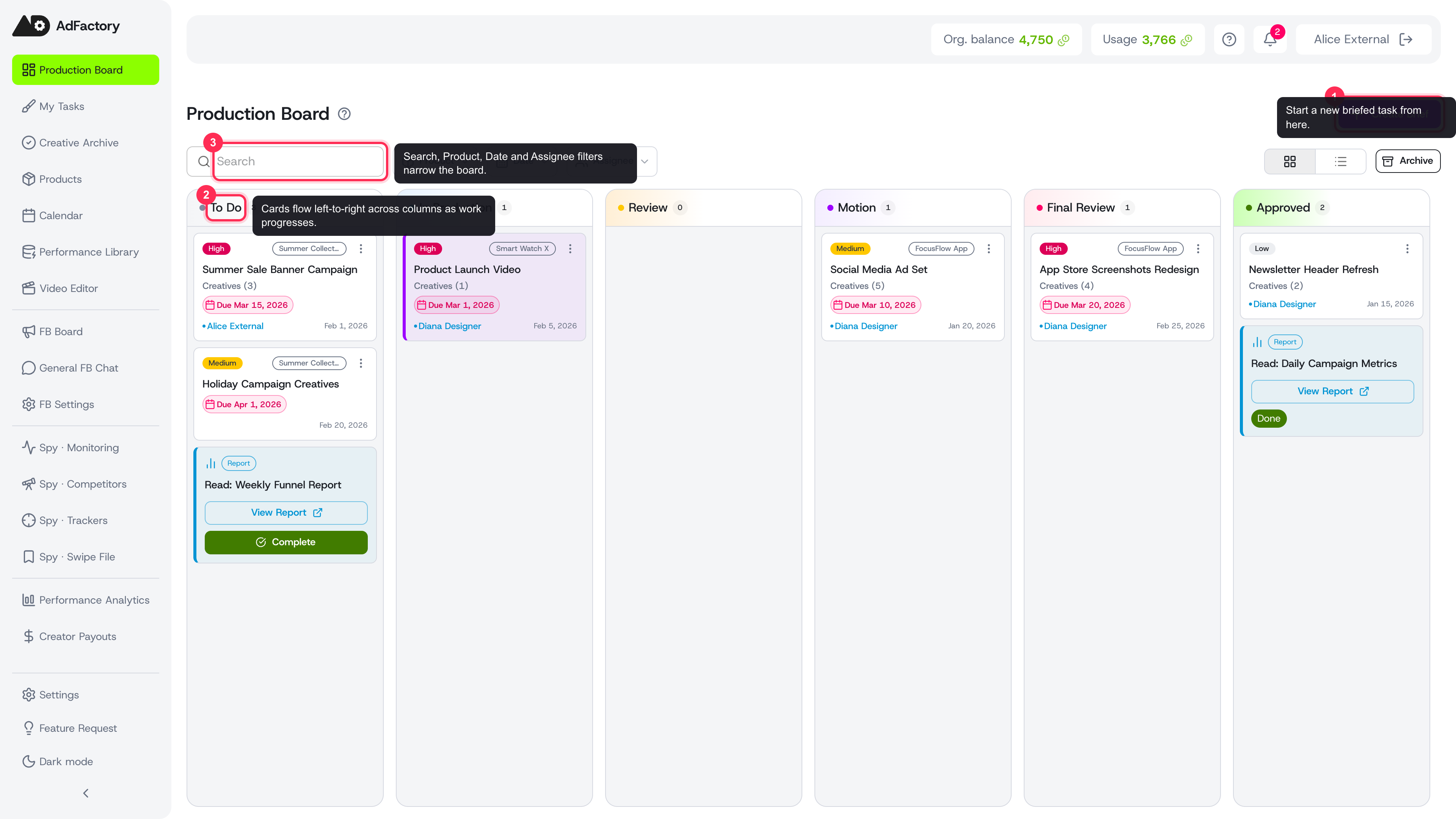Viewport: 1456px width, 819px height.
Task: Open the help circle icon in header
Action: coord(1229,39)
